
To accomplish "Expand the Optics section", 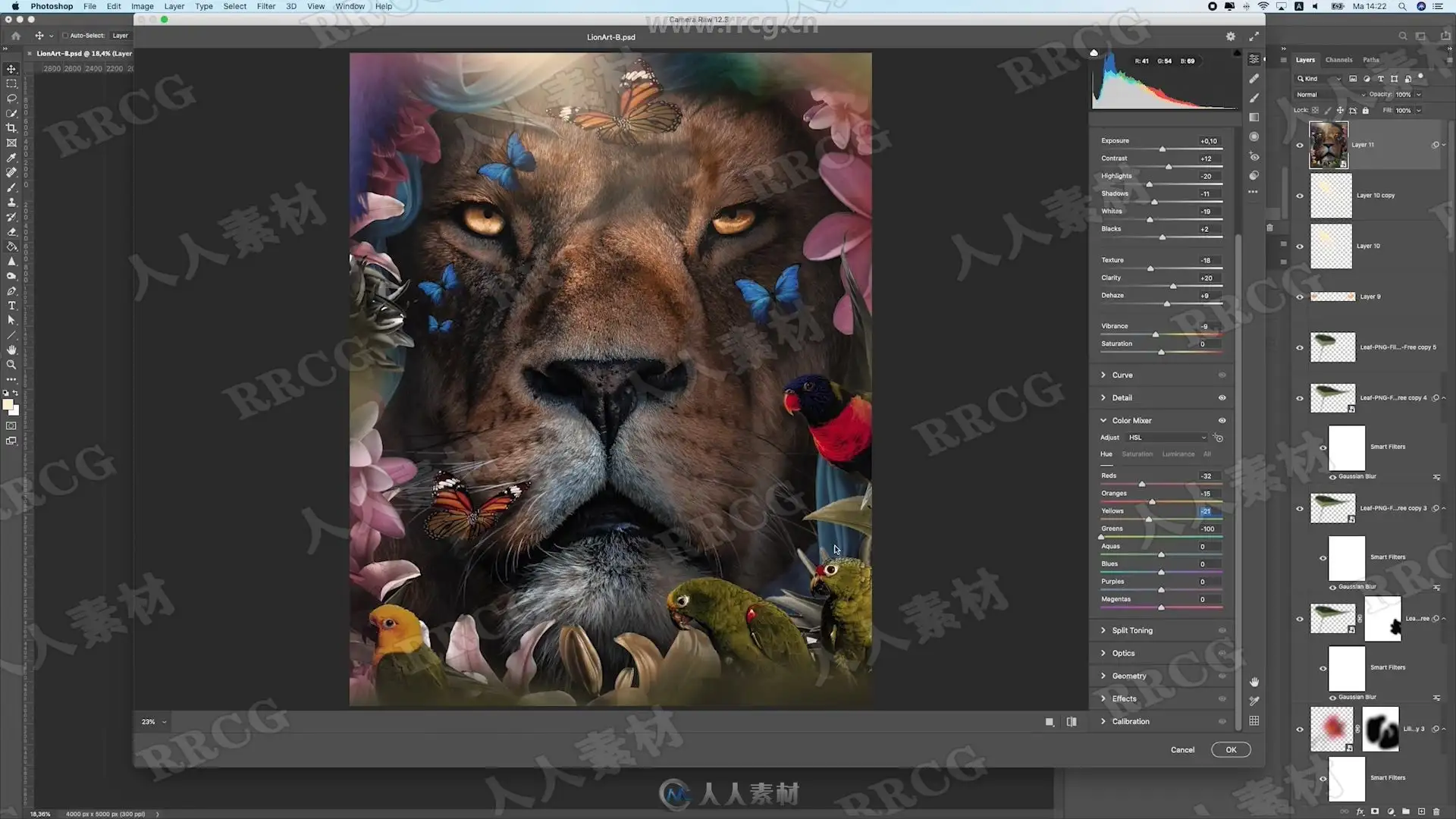I will [1103, 654].
